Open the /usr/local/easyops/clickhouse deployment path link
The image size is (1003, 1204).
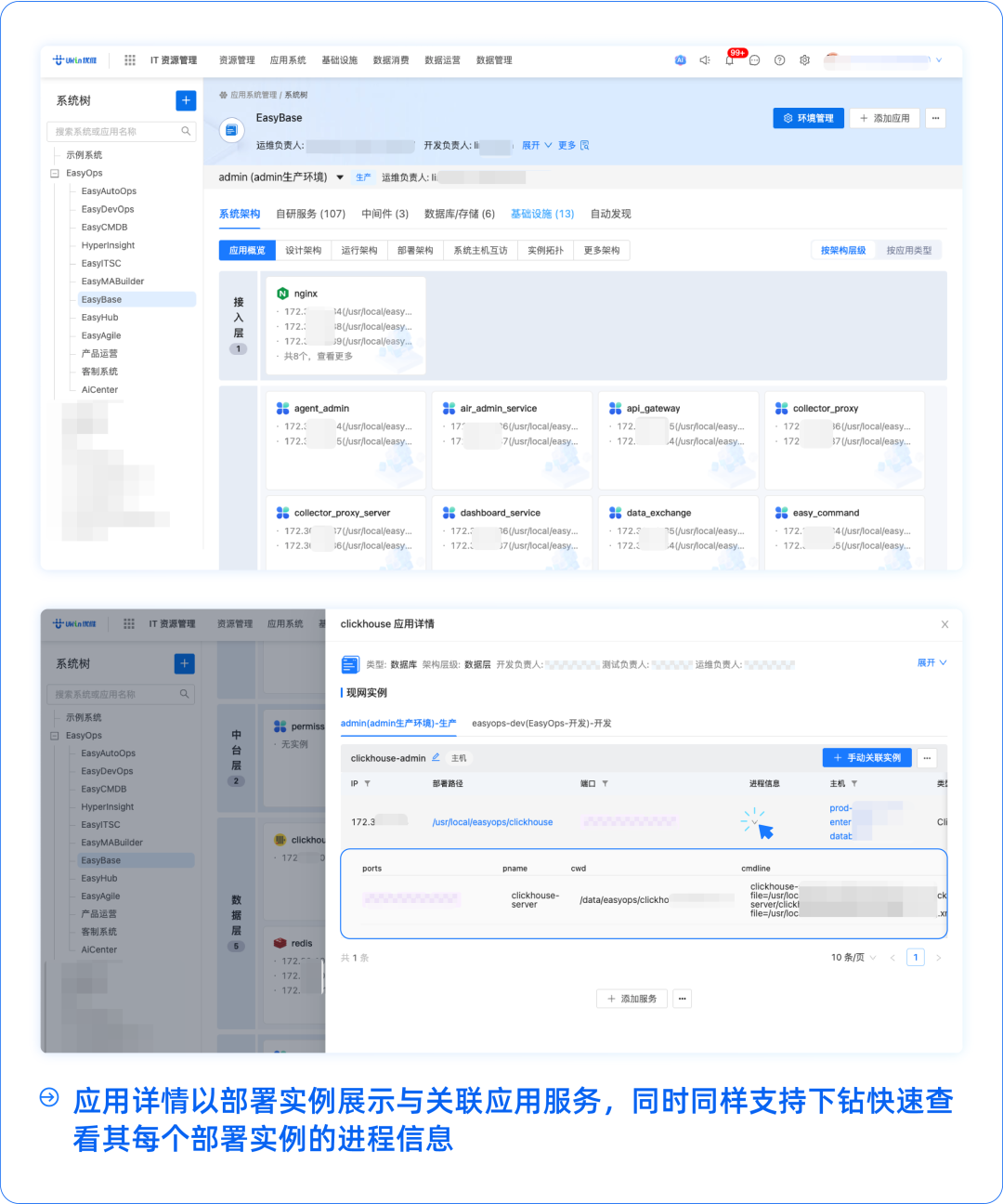click(x=492, y=822)
